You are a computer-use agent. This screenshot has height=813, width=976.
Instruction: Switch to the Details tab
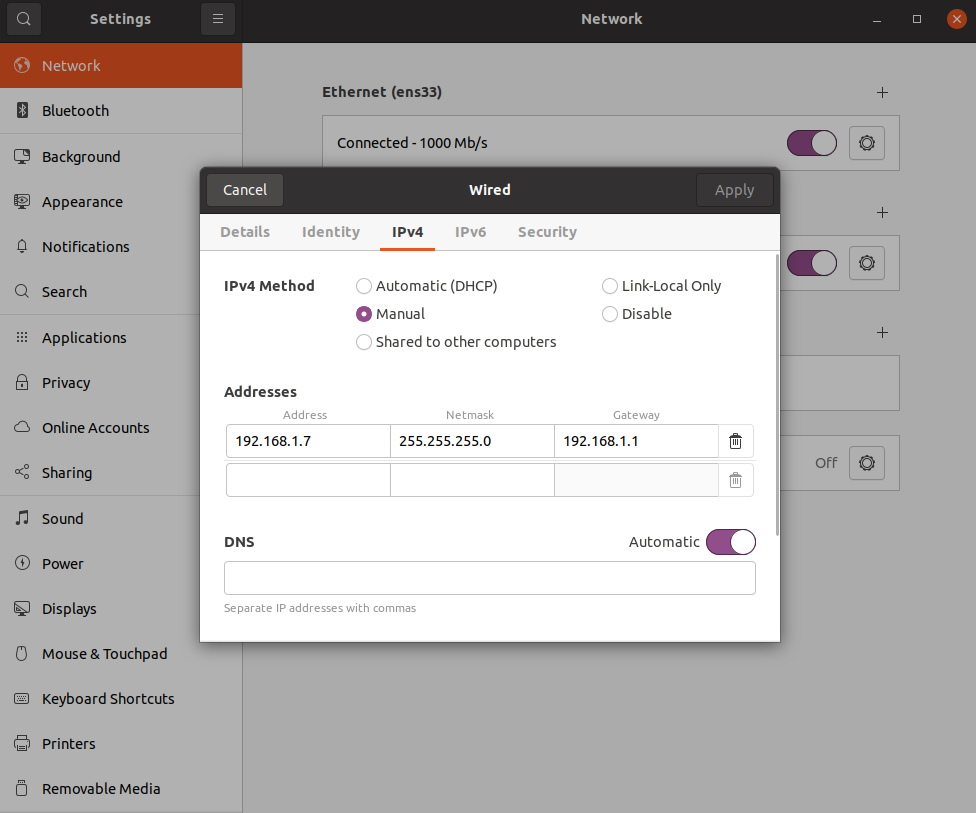245,232
